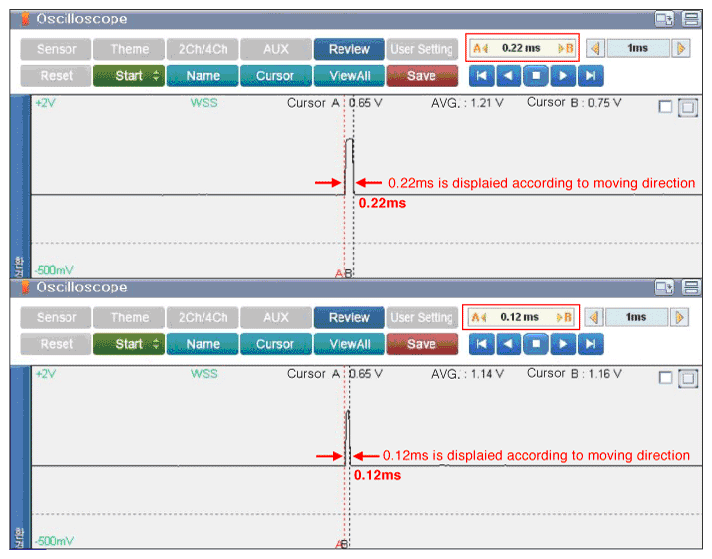Activate Review mode in top oscilloscope

[x=349, y=49]
